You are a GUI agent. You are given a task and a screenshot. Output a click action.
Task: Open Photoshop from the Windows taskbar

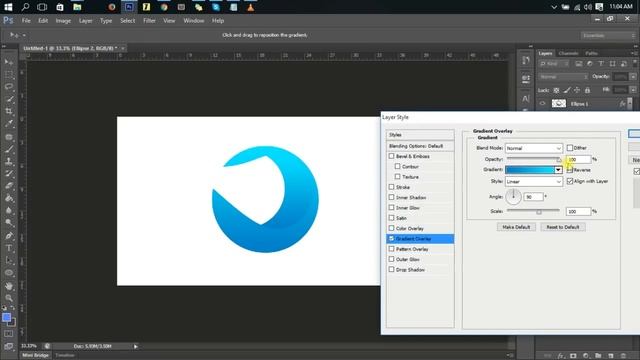pos(129,7)
